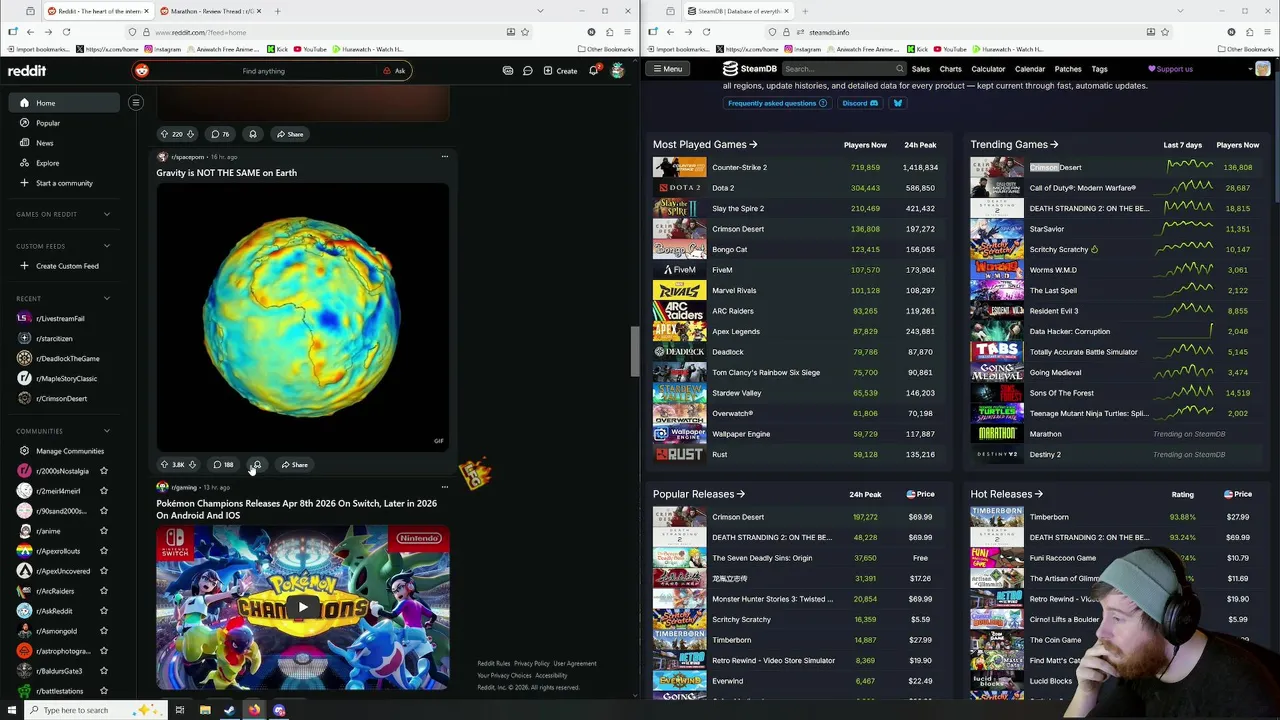Screen dimensions: 1280x720
Task: Upvote the Gravity is NOT THE SAME post
Action: [165, 465]
